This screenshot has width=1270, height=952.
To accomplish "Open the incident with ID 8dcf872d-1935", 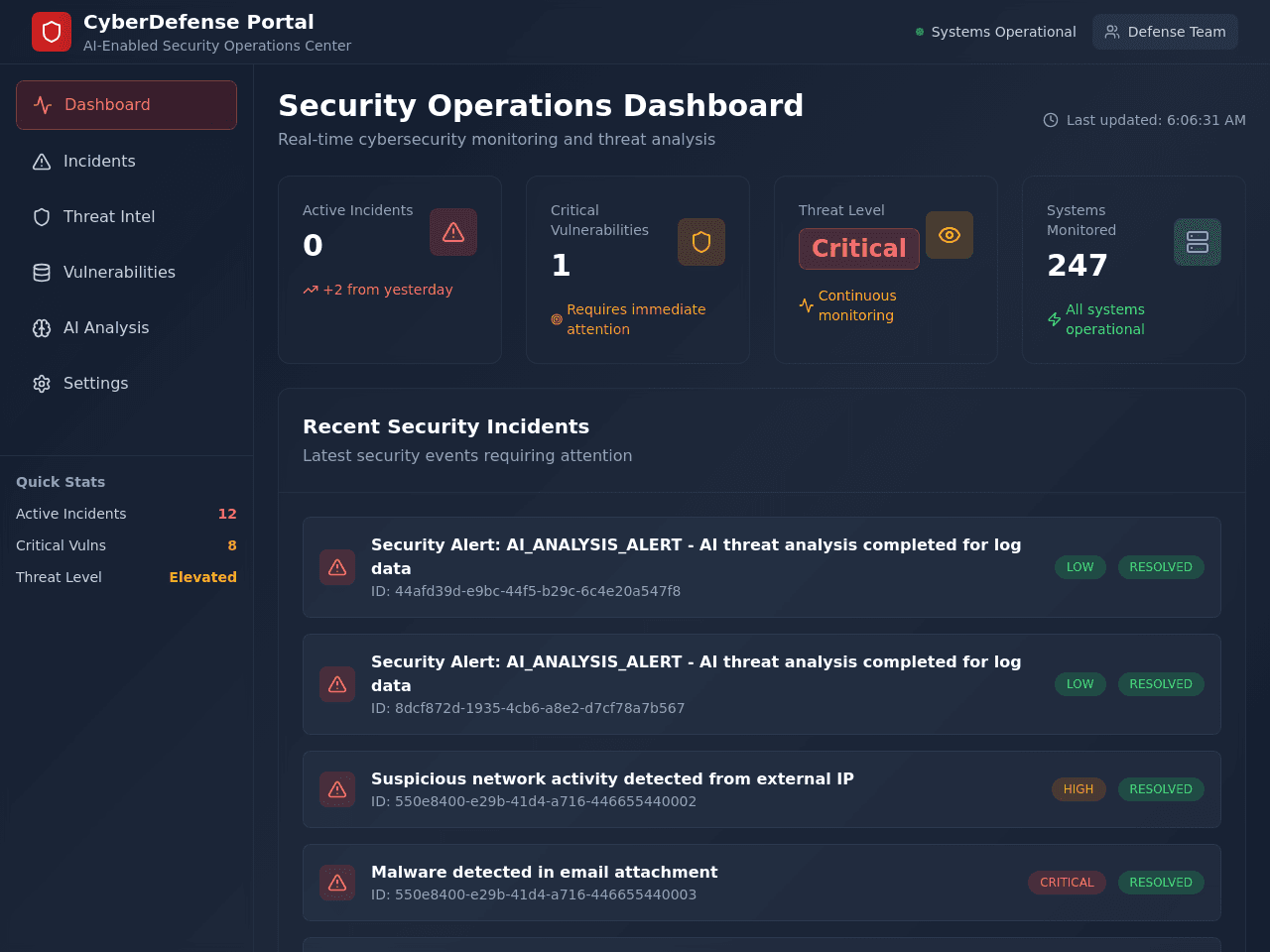I will pos(762,684).
